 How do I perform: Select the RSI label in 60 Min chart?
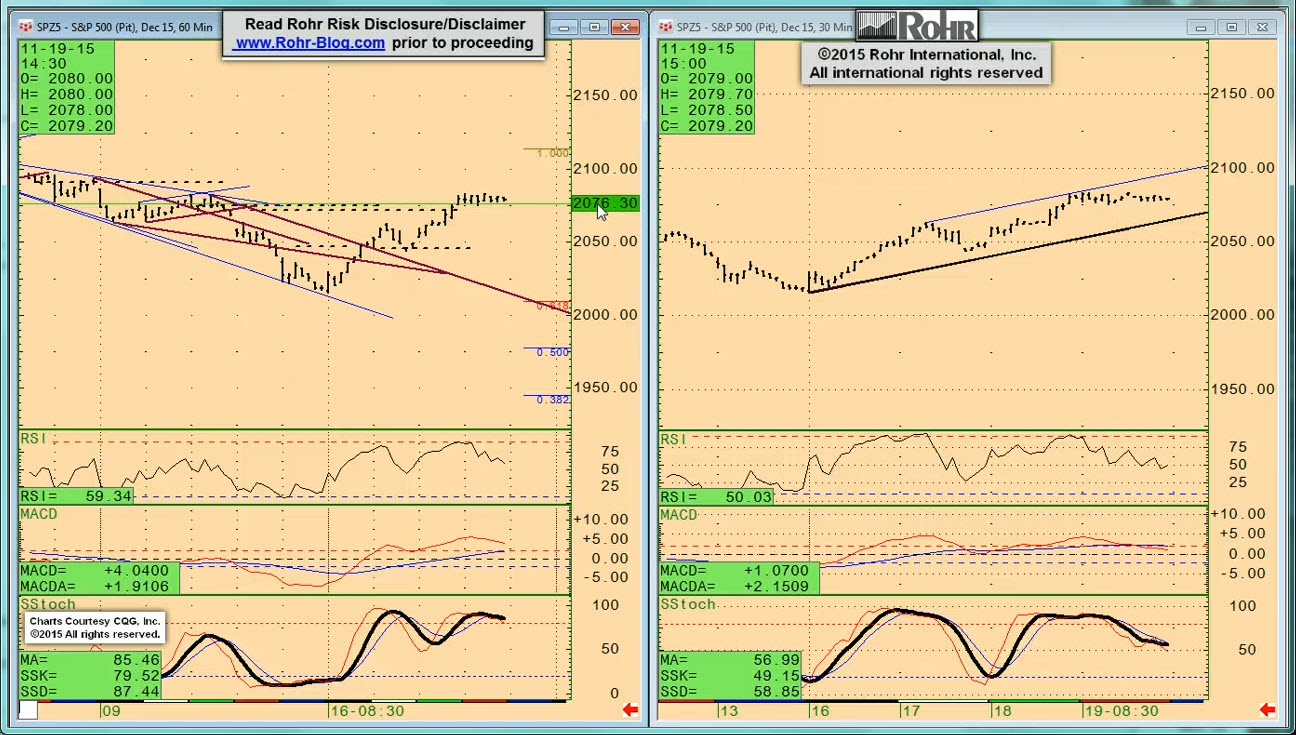[x=34, y=439]
